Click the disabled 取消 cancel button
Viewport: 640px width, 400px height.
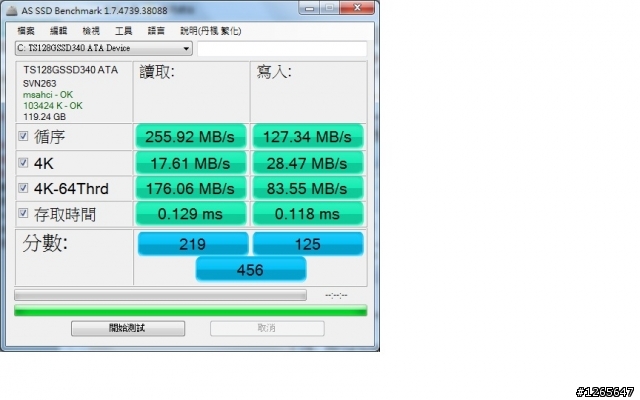[x=267, y=328]
